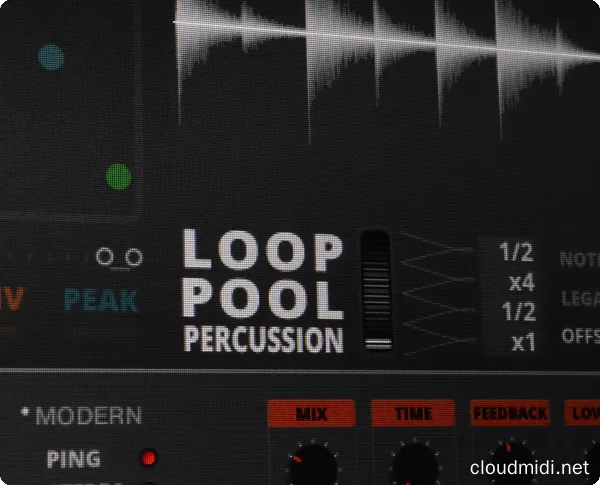Click the zigzag pattern display beside the wheel
Image resolution: width=600 pixels, height=485 pixels.
(x=438, y=292)
